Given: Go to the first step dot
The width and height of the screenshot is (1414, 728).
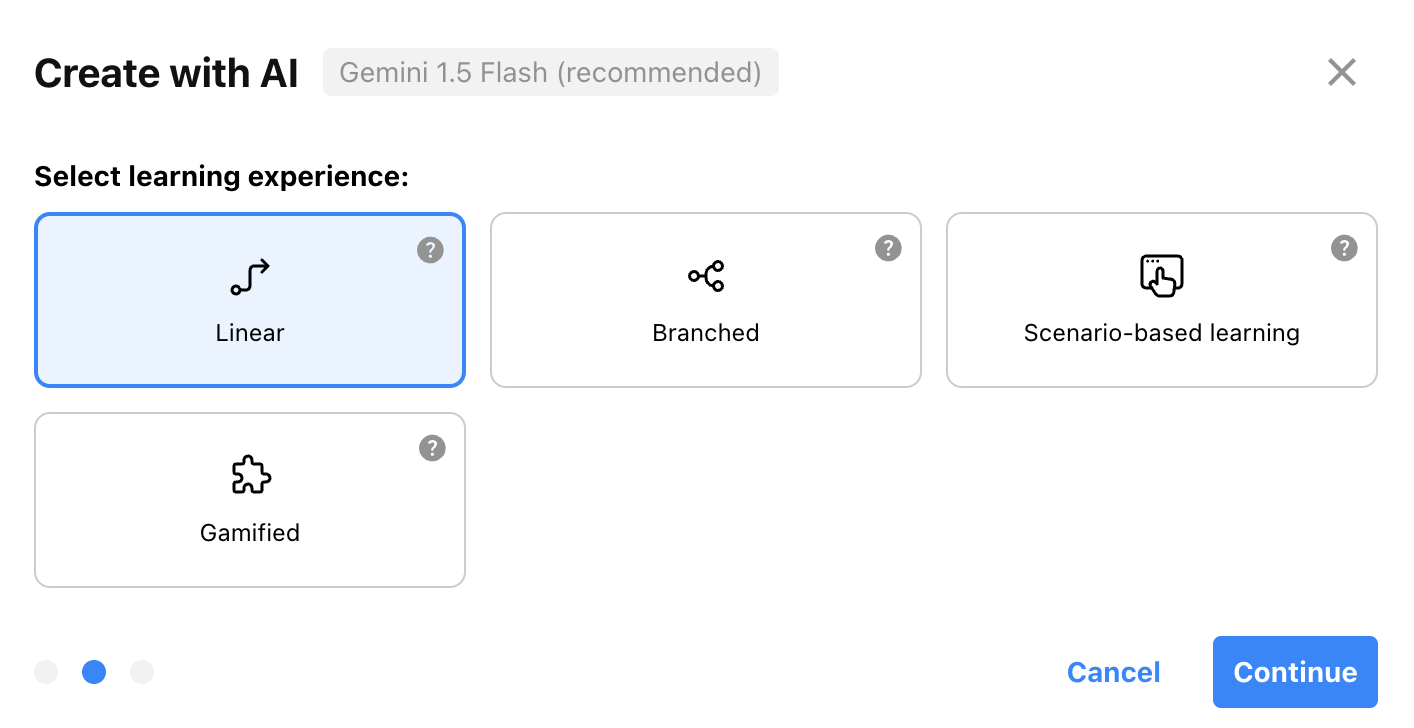Looking at the screenshot, I should point(46,672).
